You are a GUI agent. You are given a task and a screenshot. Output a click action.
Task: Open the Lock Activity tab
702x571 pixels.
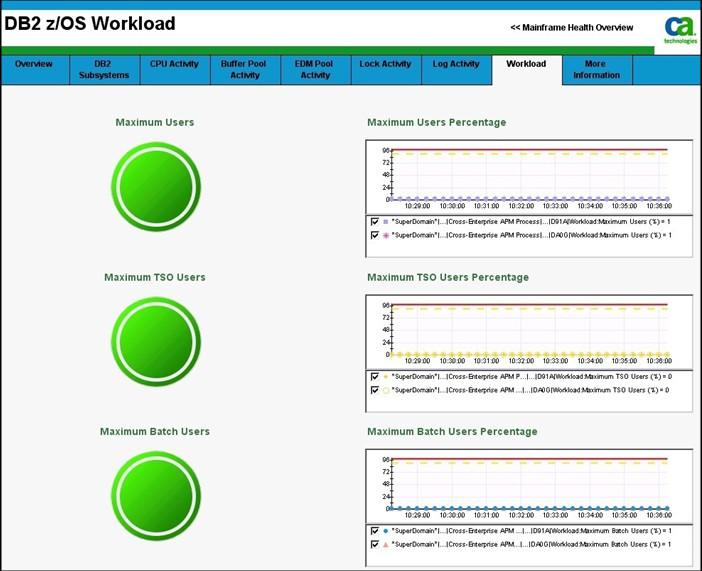click(x=386, y=69)
